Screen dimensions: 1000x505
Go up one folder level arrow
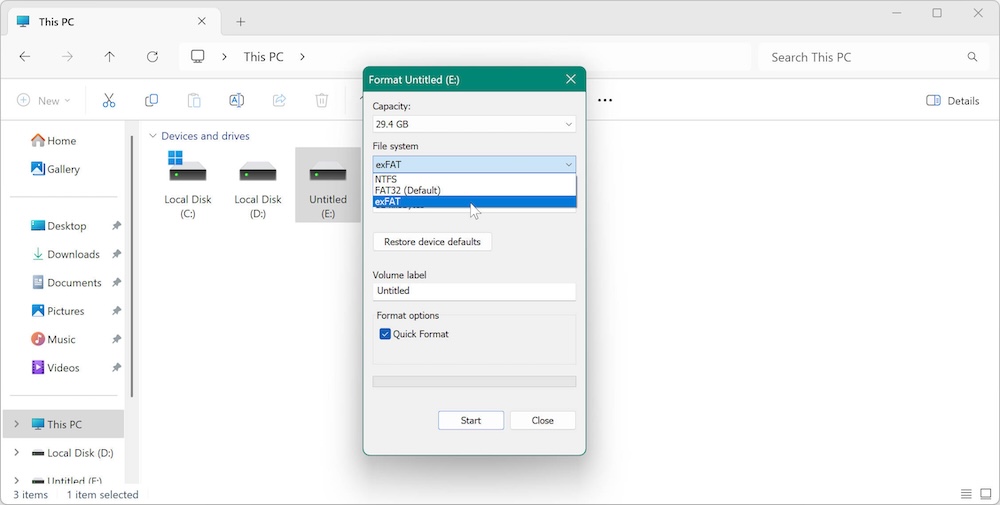point(110,57)
